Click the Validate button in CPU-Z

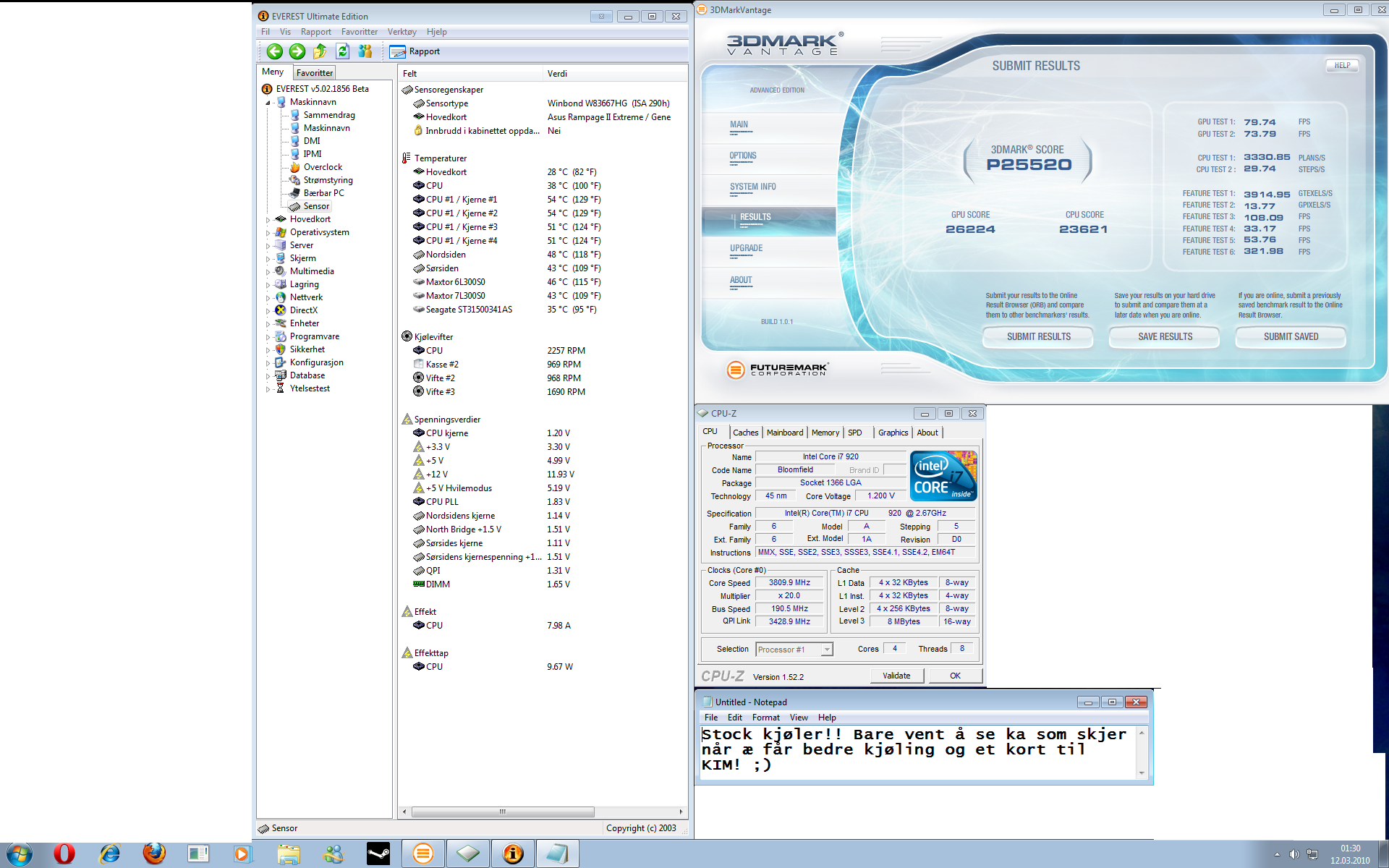(x=896, y=676)
